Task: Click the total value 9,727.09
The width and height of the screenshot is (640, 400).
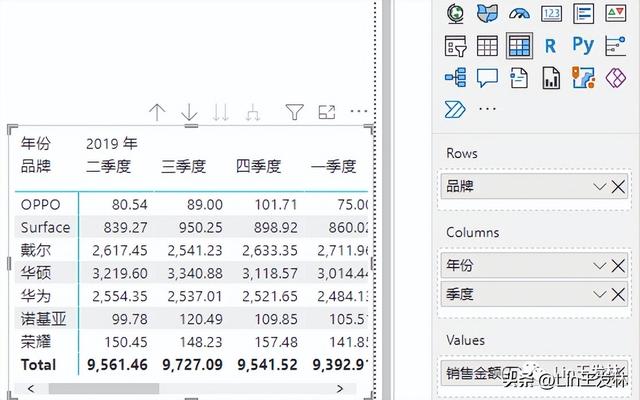Action: [x=193, y=365]
